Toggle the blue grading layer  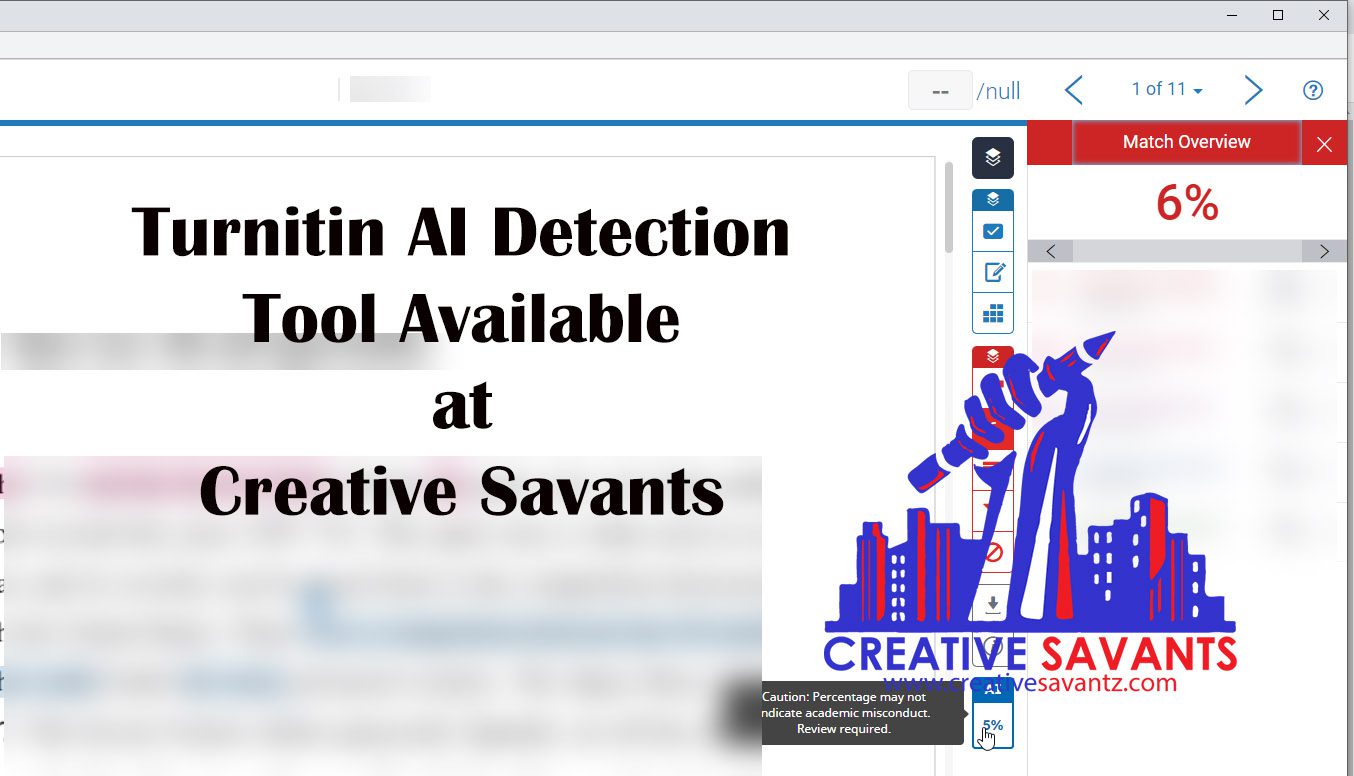pos(992,198)
